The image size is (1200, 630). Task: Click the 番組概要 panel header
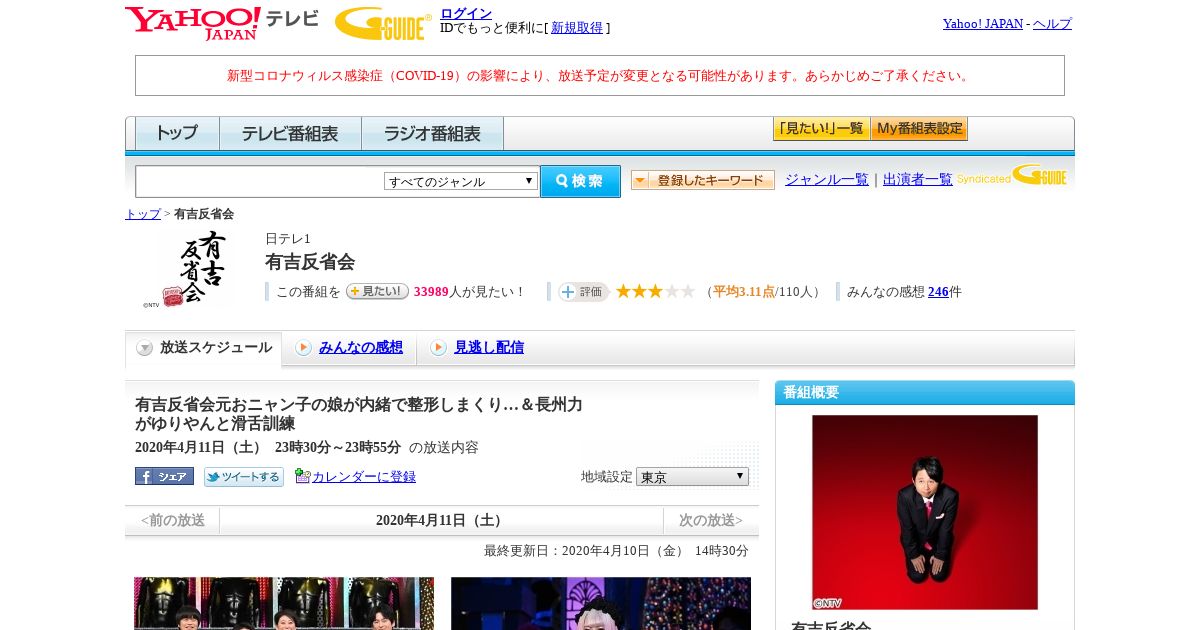tap(925, 393)
